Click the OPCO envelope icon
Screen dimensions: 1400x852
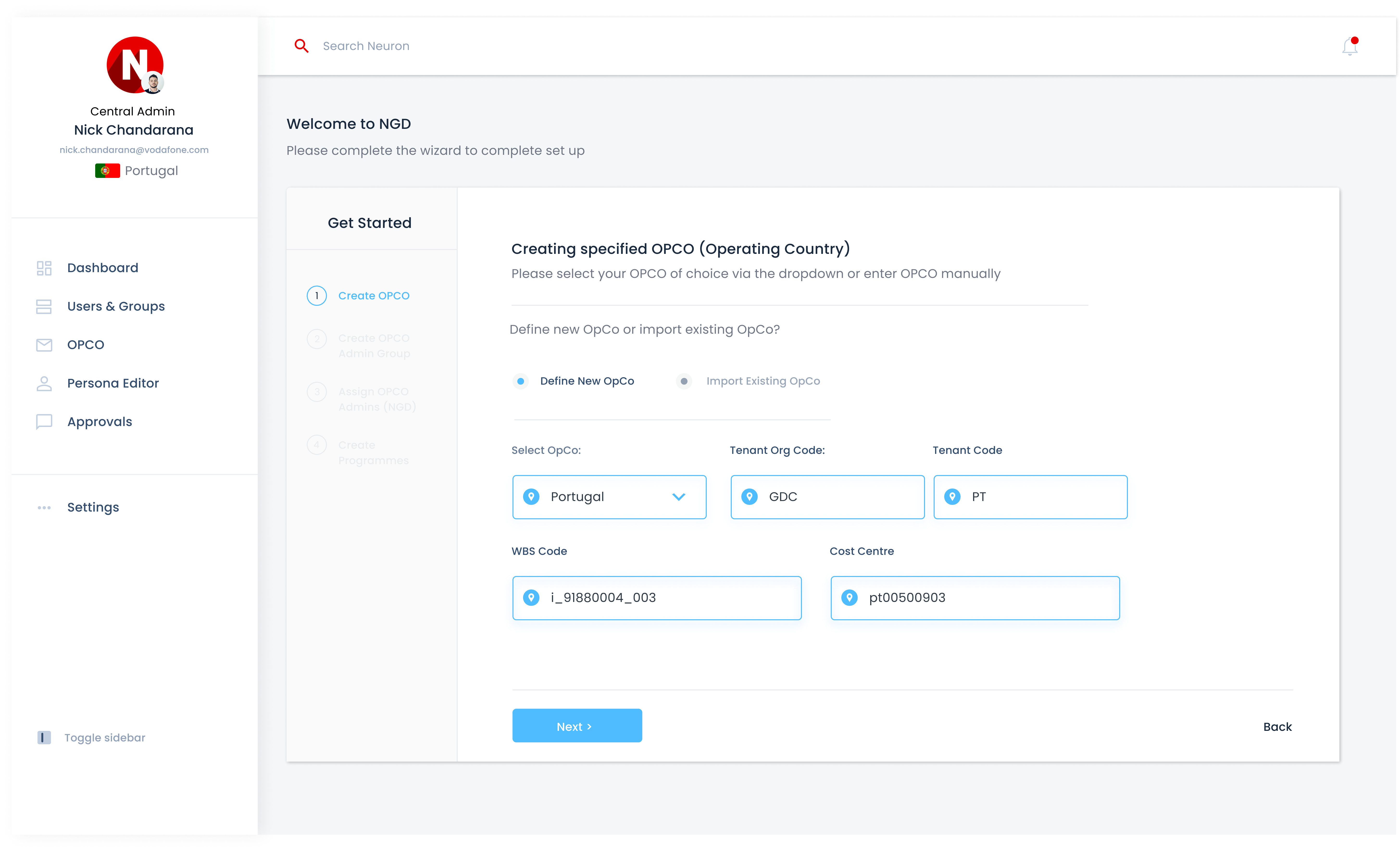(44, 345)
